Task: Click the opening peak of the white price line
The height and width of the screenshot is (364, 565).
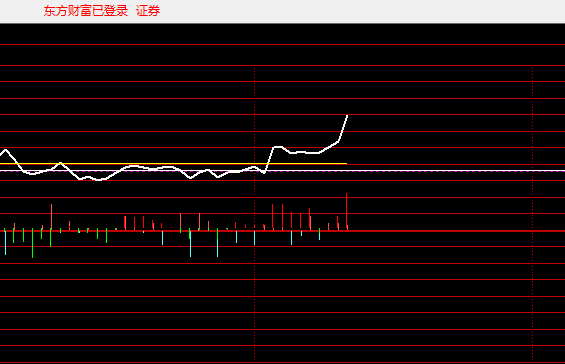Action: point(5,150)
